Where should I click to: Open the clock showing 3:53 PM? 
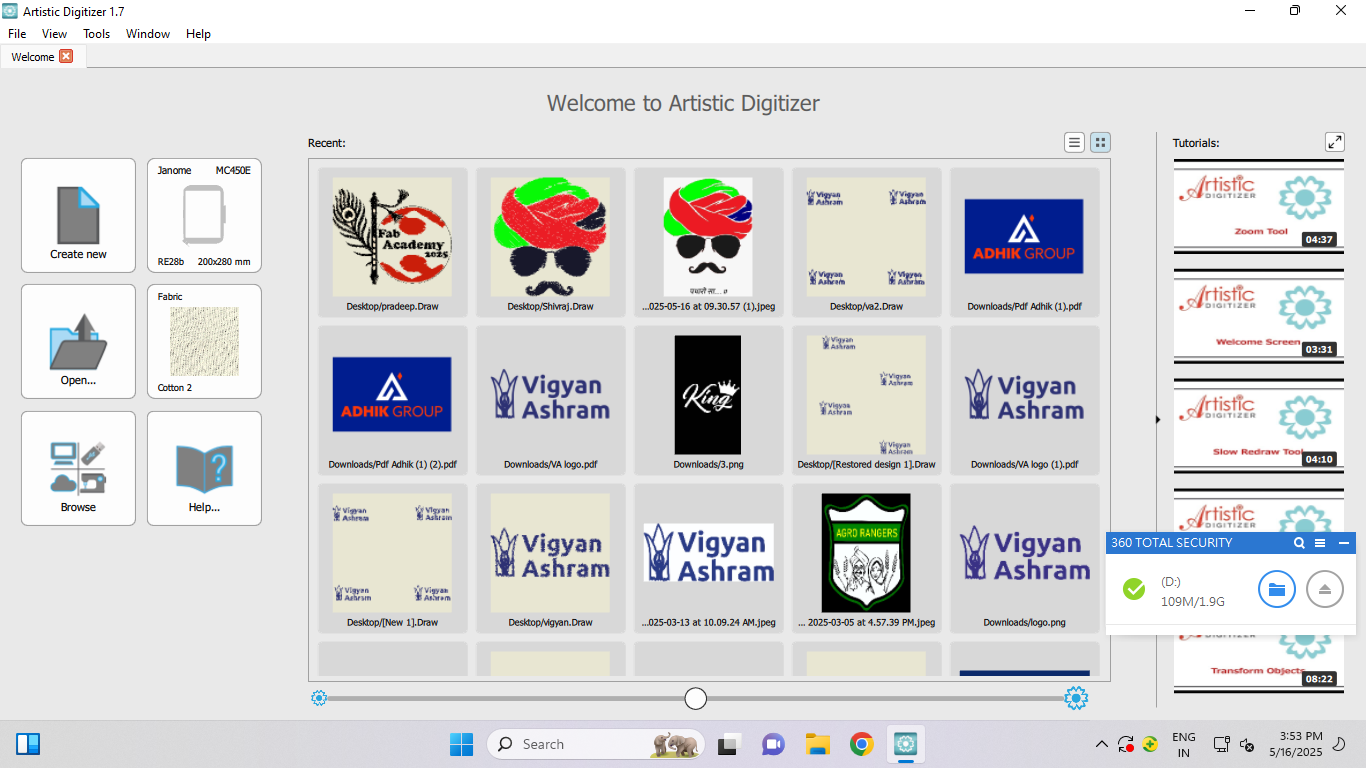1295,743
